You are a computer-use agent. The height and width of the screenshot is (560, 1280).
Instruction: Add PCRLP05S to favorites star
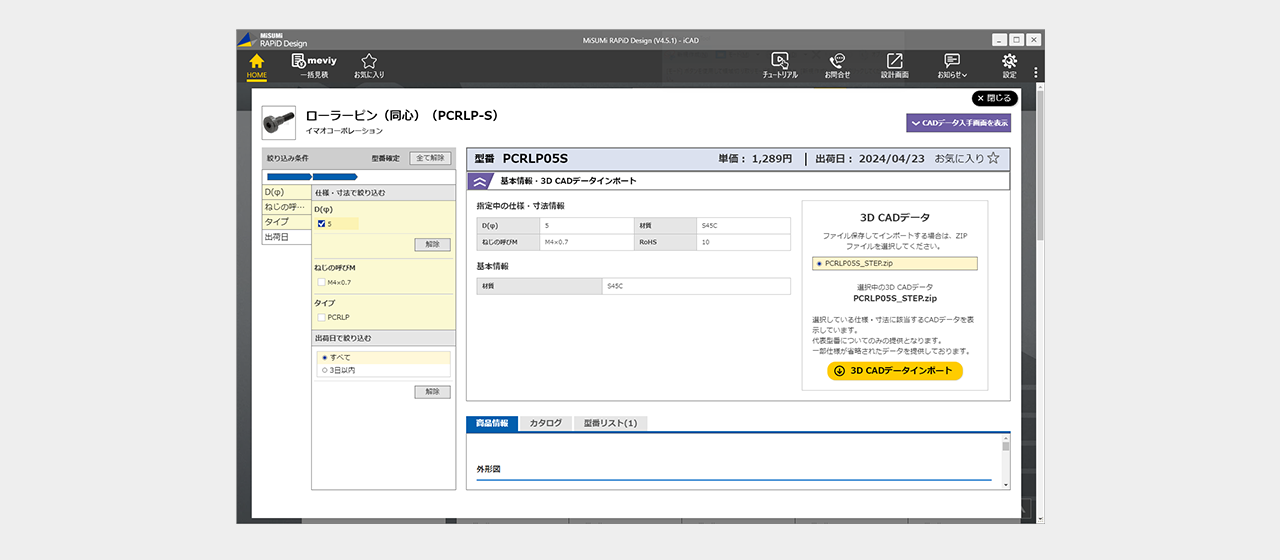993,158
